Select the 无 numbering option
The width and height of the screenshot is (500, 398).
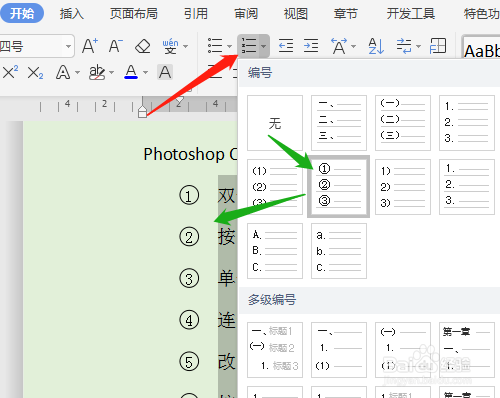(275, 123)
